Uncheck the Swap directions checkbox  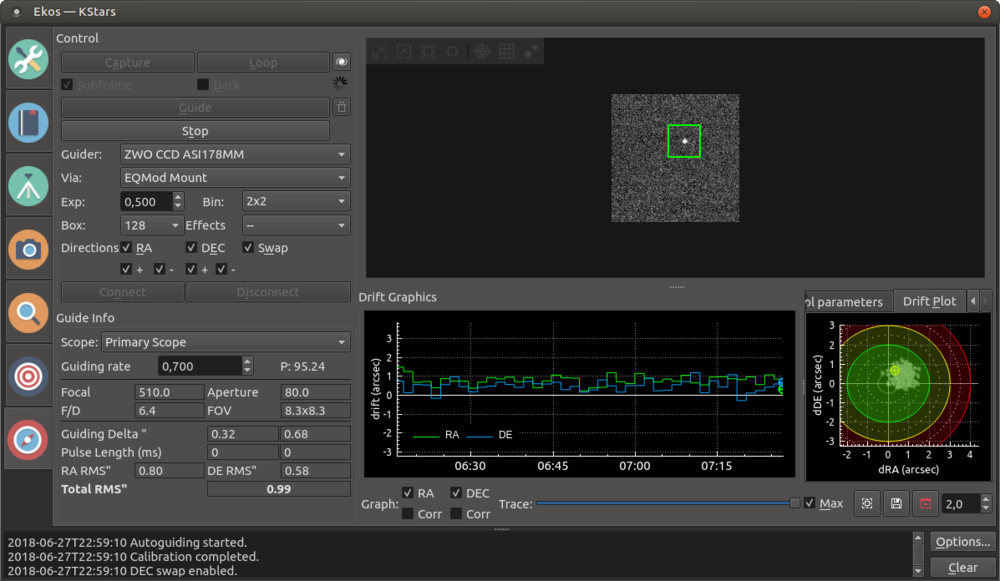coord(248,248)
